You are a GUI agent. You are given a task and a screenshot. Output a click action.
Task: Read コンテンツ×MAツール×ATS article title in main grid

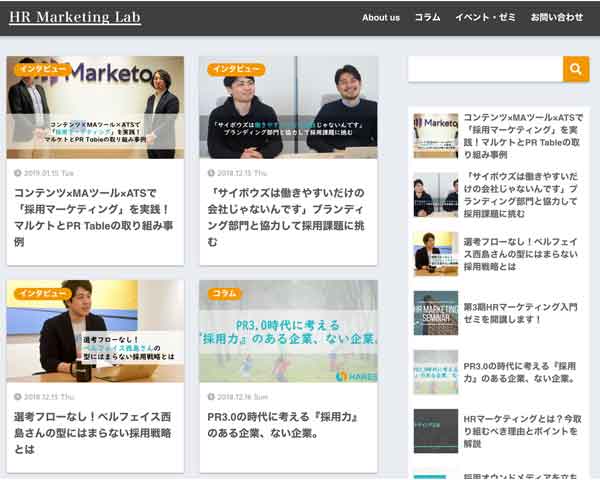tap(95, 226)
